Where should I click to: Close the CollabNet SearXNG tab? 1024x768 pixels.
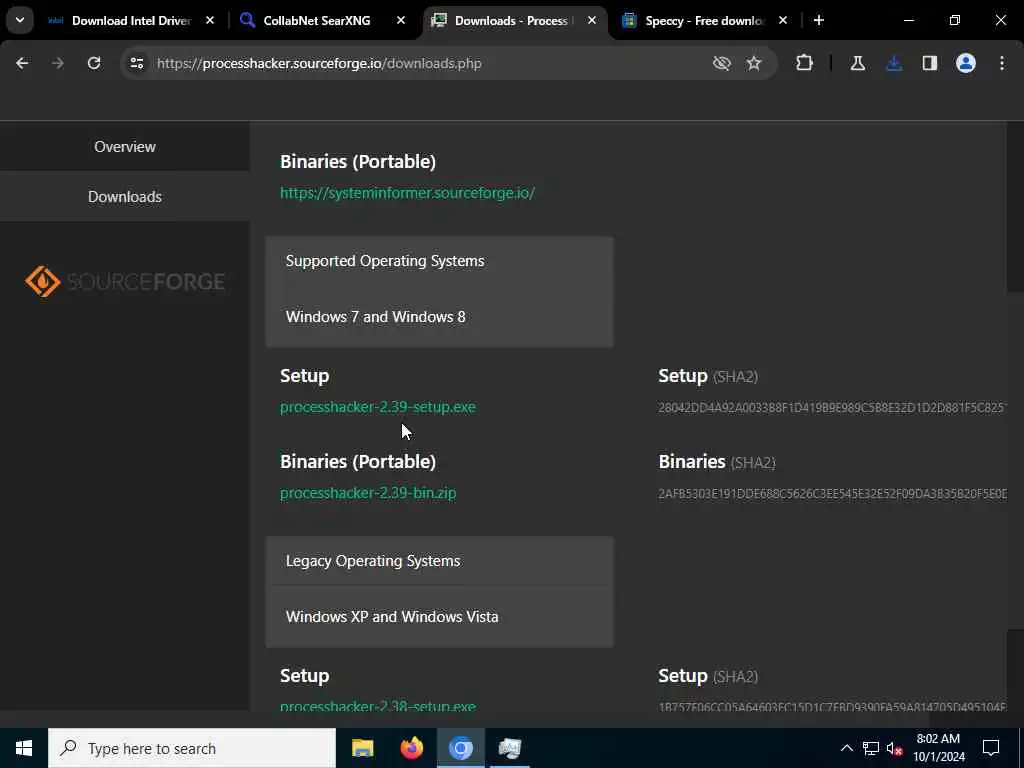tap(401, 21)
